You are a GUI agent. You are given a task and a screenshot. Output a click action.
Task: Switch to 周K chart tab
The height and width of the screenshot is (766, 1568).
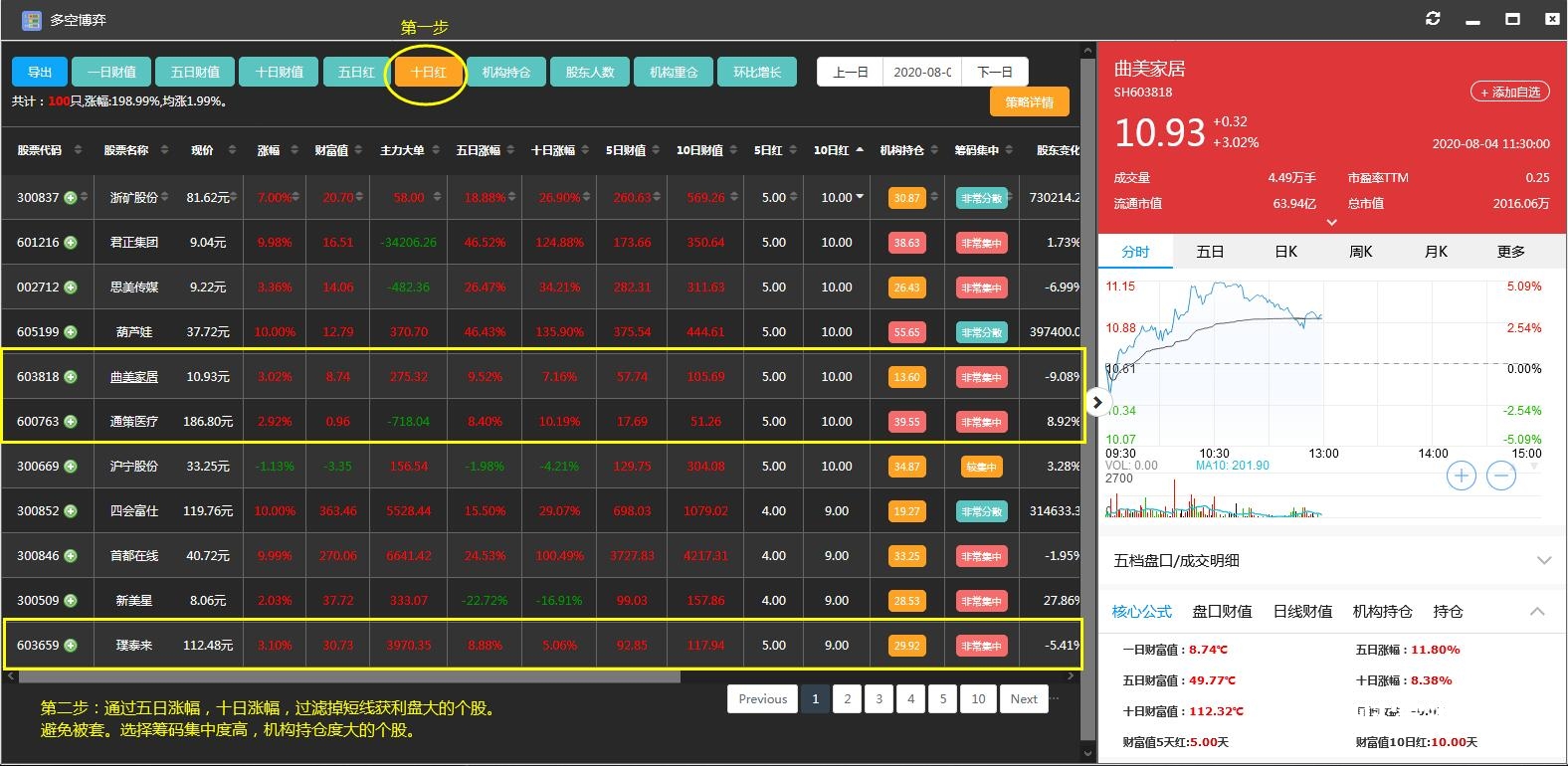[1360, 252]
